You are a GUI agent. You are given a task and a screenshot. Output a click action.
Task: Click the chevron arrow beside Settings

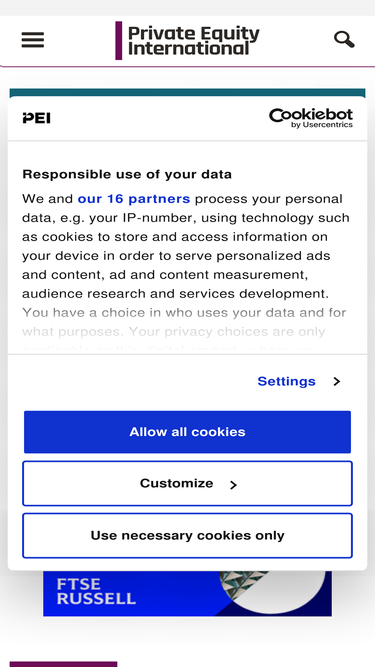coord(337,381)
